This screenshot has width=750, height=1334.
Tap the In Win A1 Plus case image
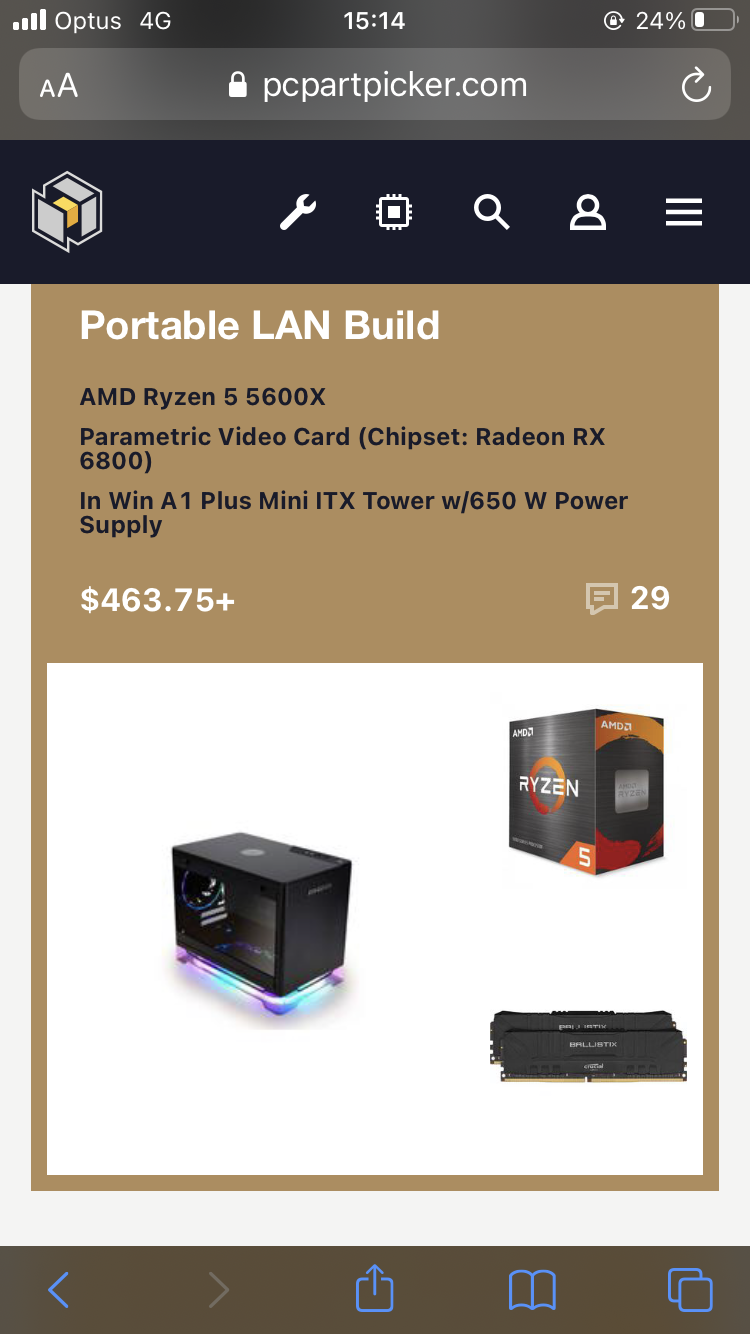(x=261, y=927)
